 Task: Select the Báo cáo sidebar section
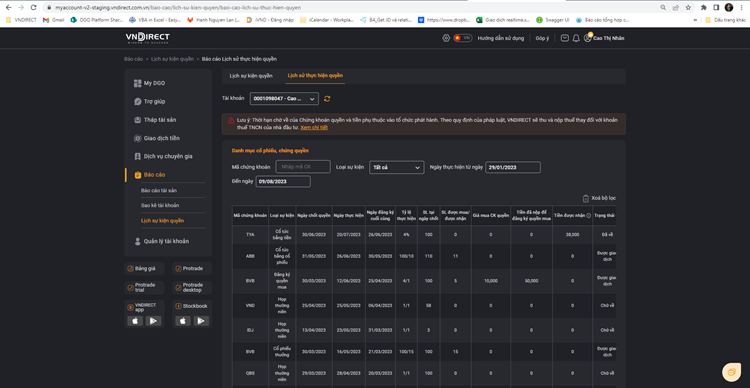150,175
